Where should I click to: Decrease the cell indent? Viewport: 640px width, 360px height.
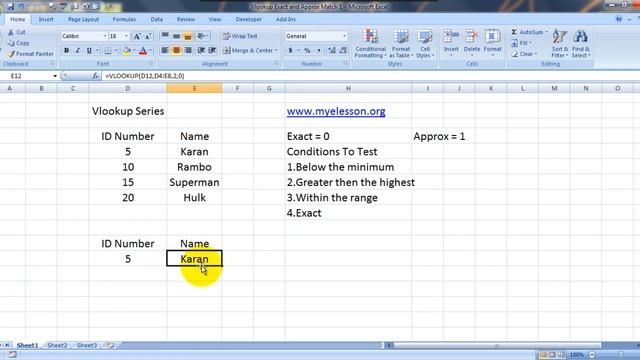(201, 51)
